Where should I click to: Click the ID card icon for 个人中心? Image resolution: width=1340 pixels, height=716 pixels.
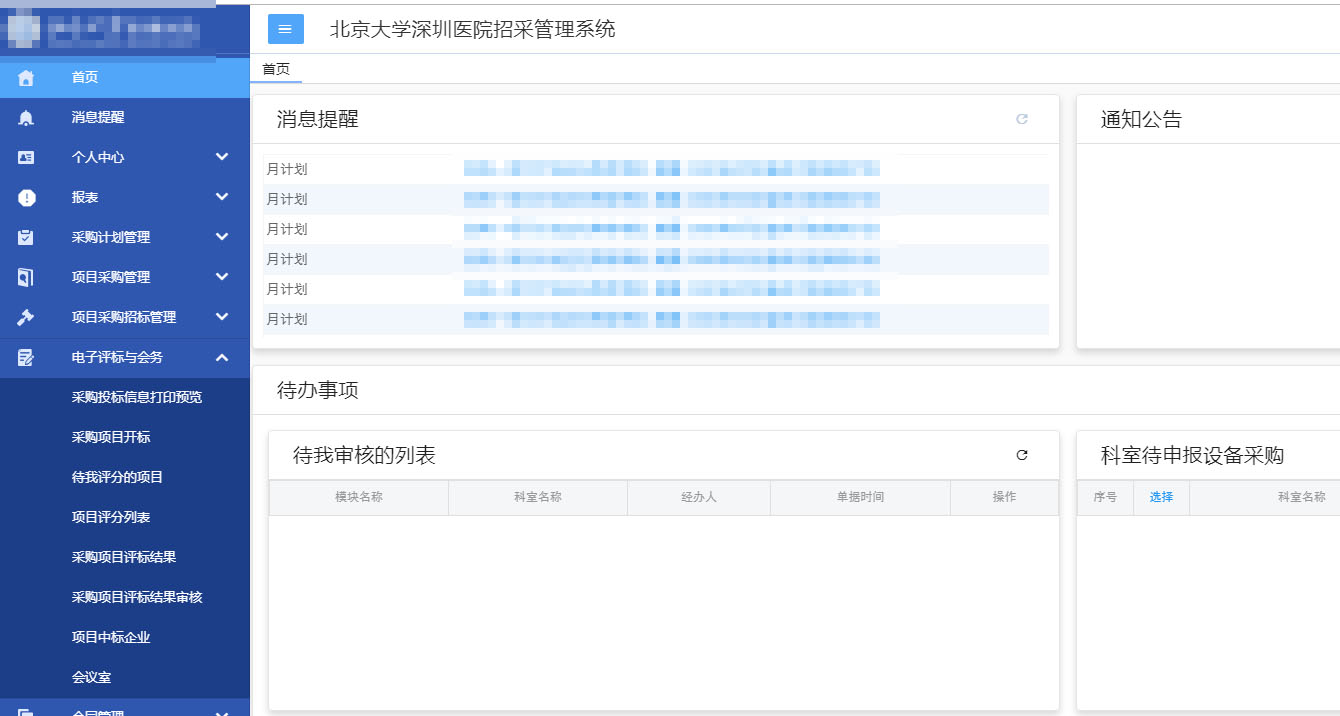coord(26,157)
